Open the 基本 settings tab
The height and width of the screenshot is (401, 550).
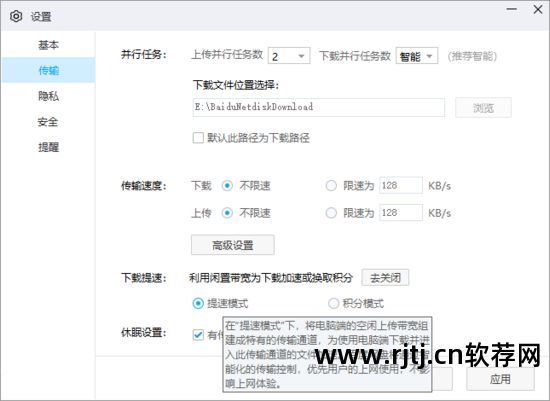pyautogui.click(x=48, y=45)
